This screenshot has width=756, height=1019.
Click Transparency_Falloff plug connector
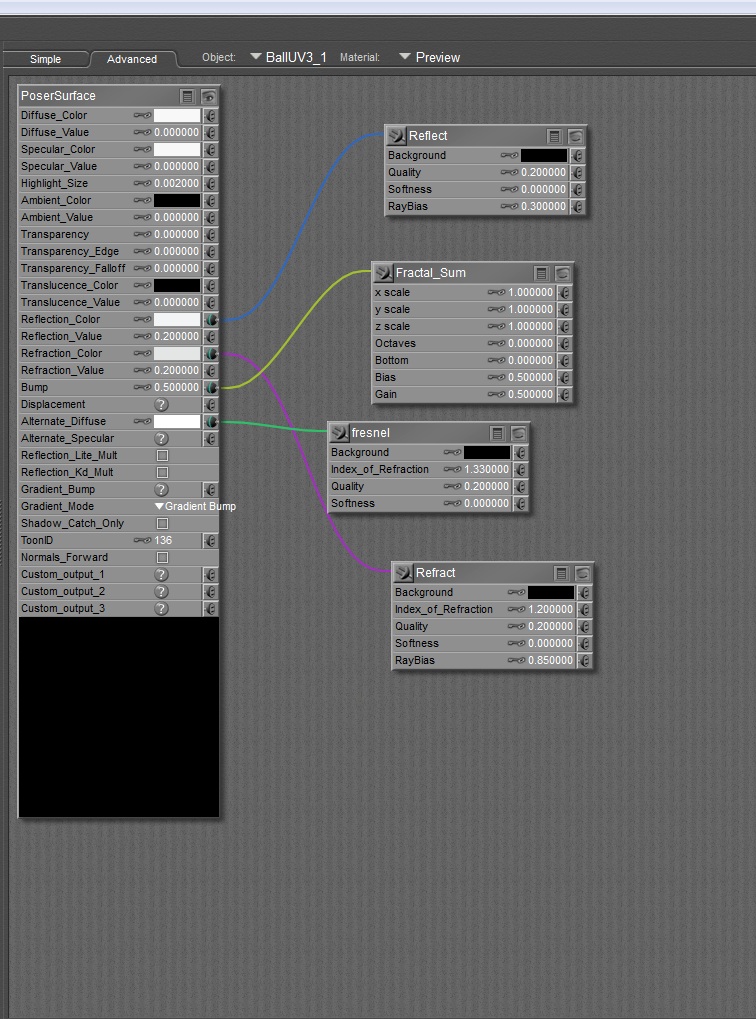click(x=211, y=268)
